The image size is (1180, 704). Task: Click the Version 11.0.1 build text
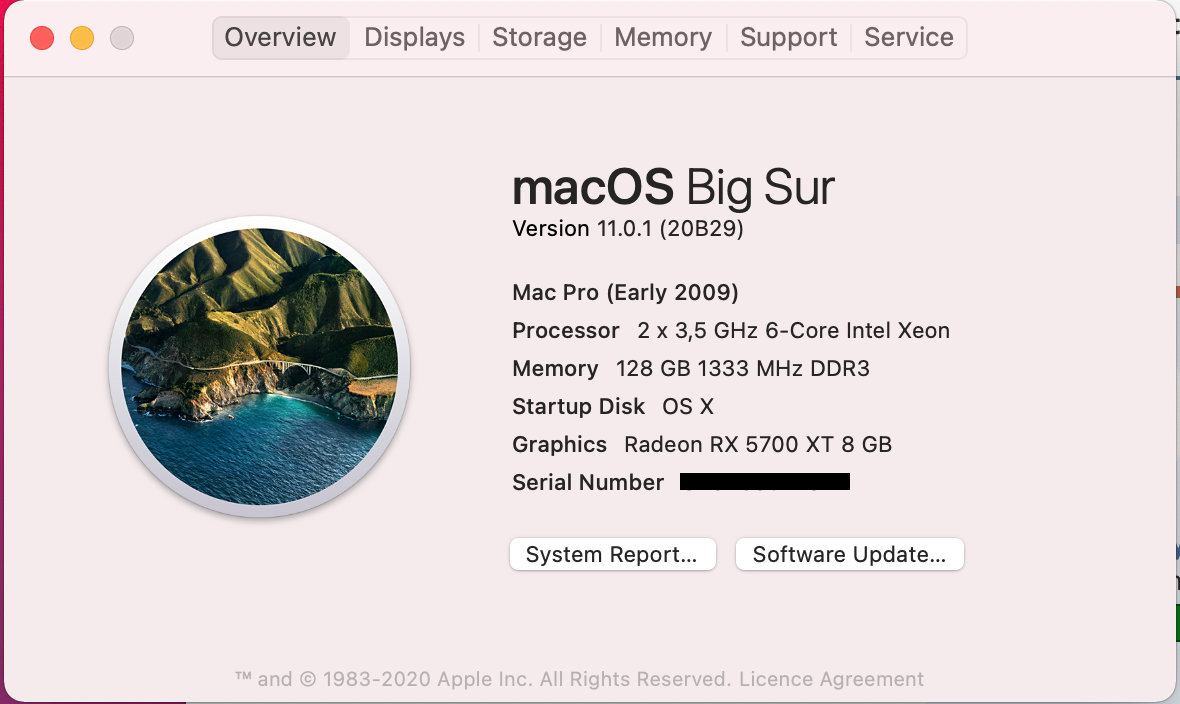point(627,229)
